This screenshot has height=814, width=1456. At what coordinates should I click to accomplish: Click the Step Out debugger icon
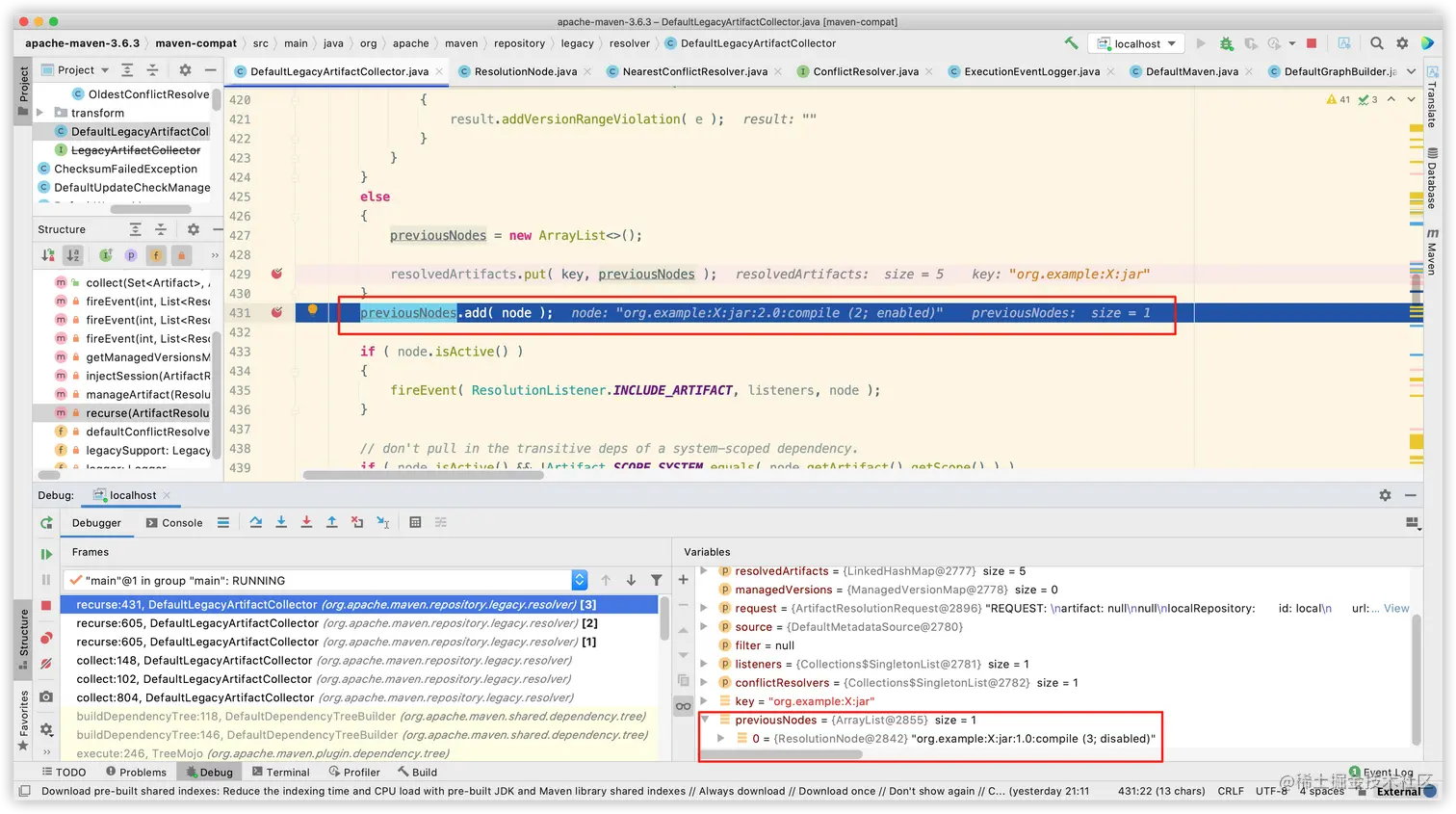[x=331, y=522]
